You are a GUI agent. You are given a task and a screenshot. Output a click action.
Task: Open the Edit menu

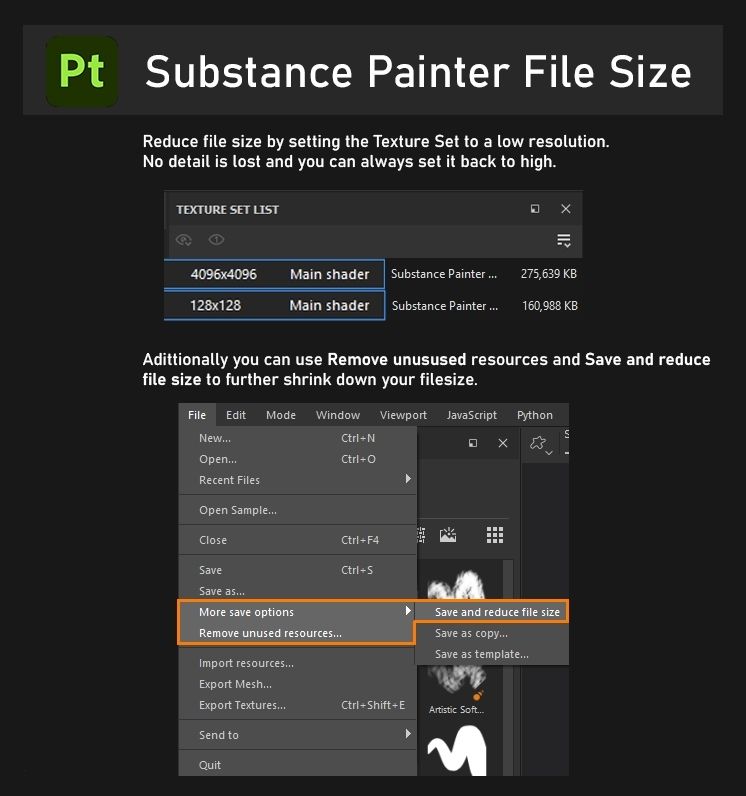point(236,415)
